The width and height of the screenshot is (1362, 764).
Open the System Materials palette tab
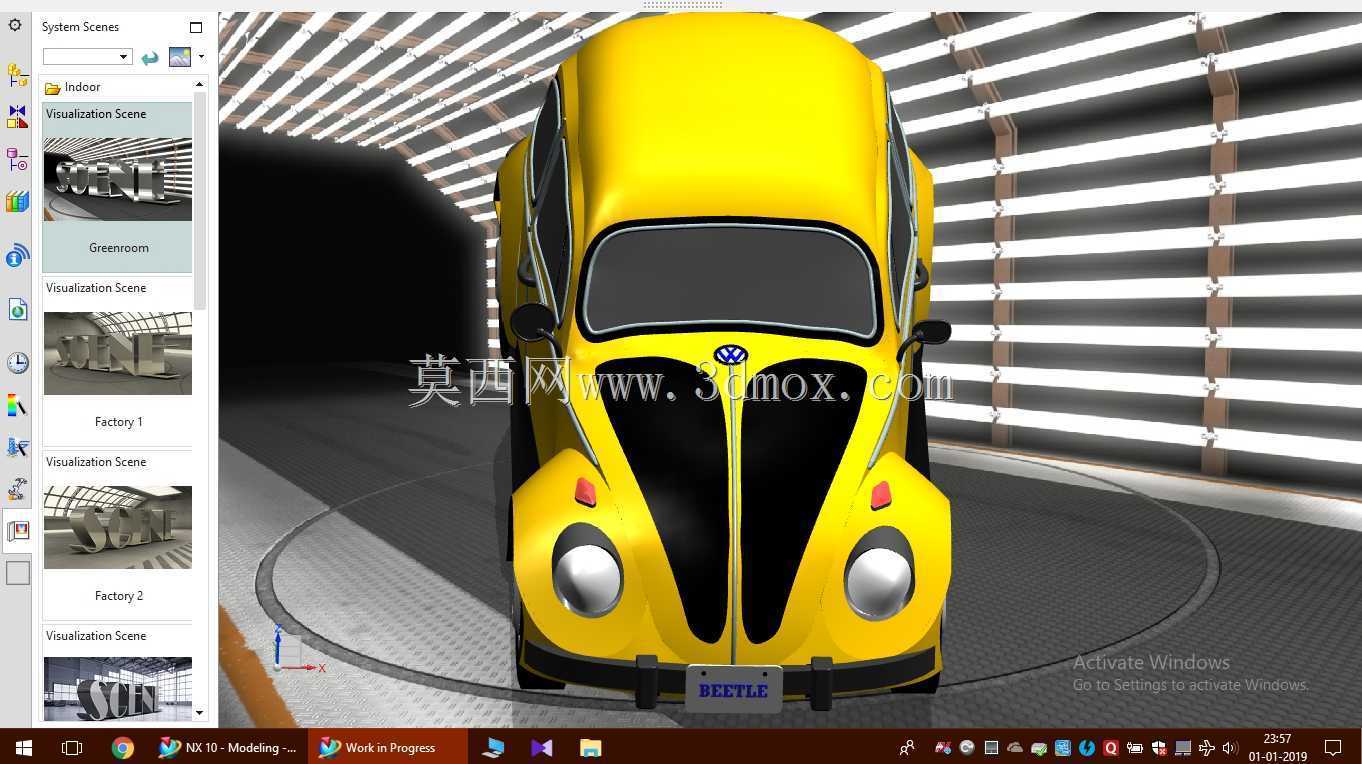17,405
